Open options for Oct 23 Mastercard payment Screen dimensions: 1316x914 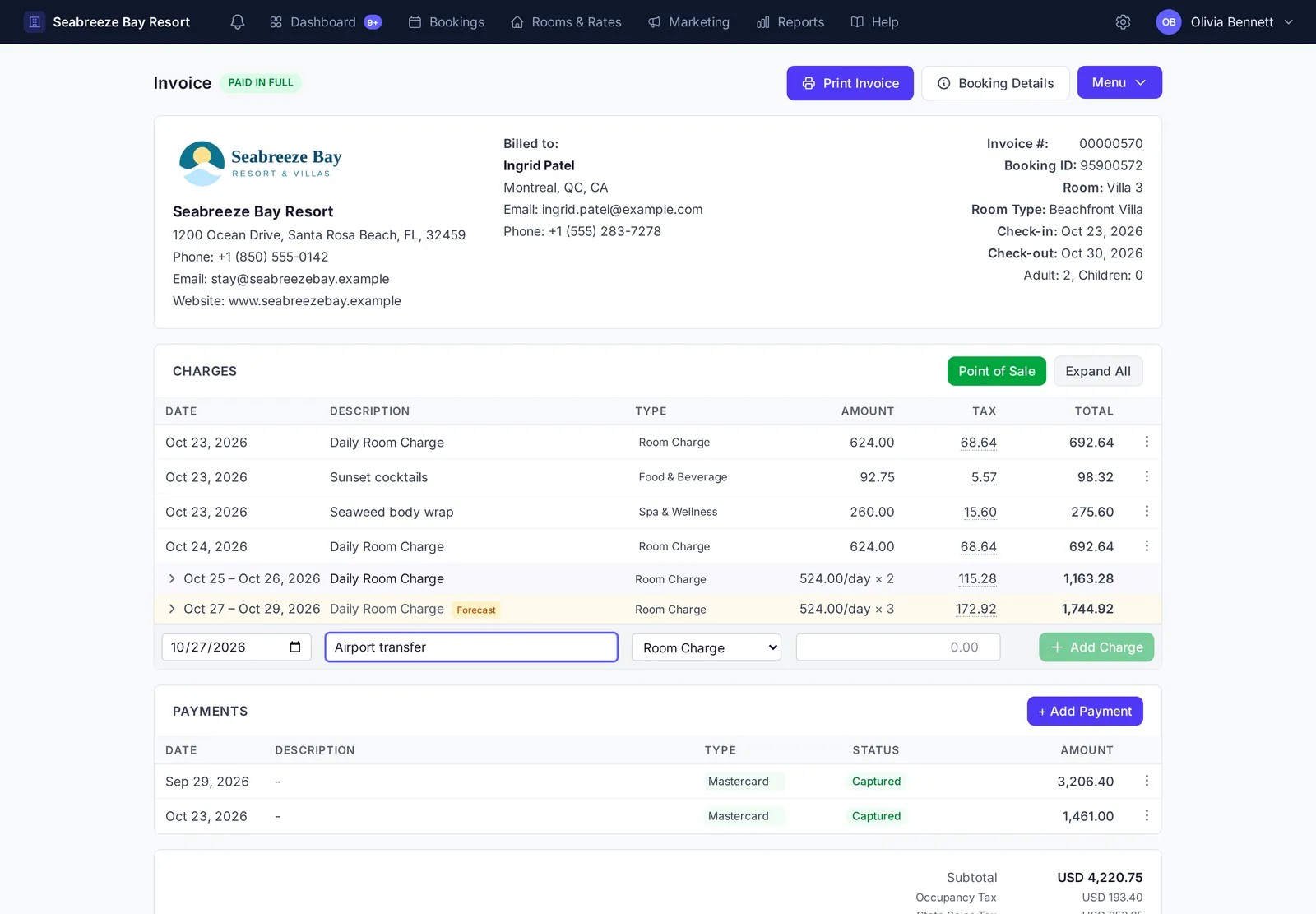pyautogui.click(x=1147, y=815)
